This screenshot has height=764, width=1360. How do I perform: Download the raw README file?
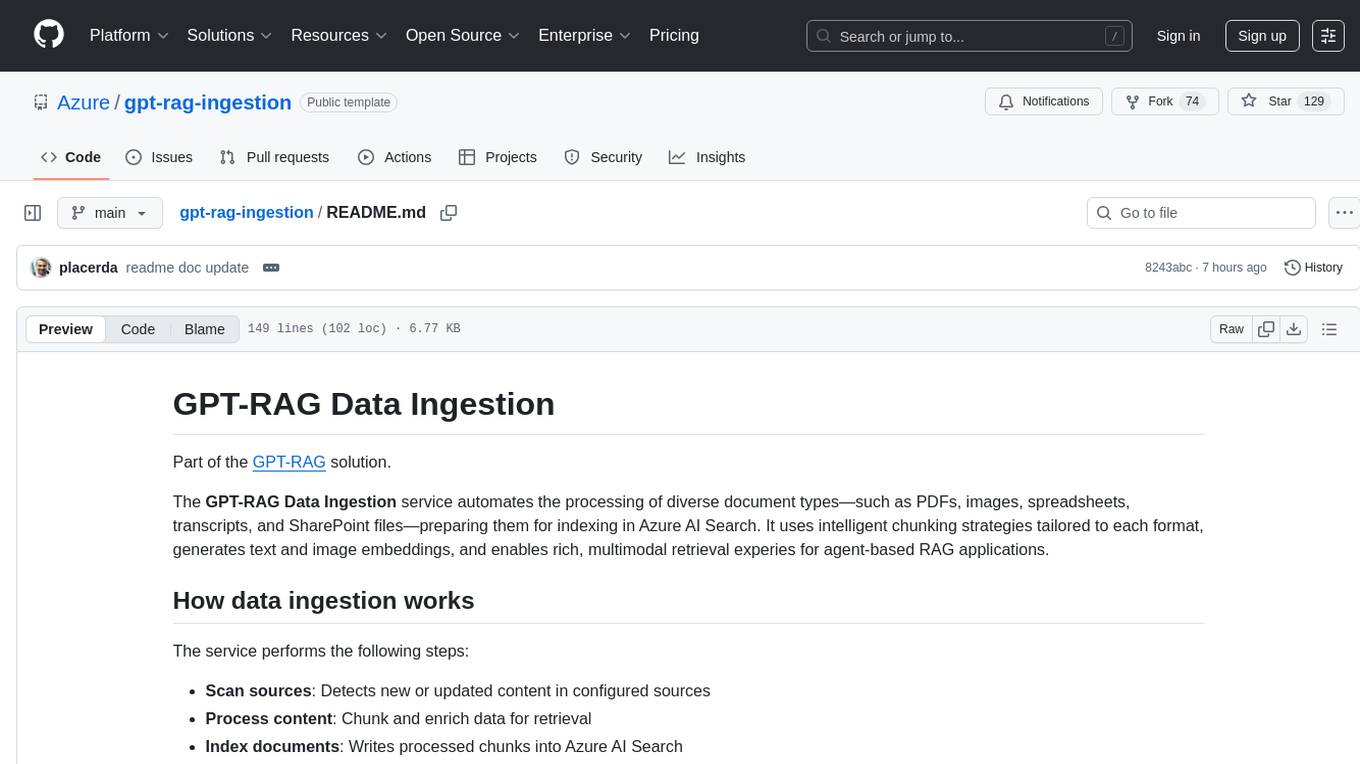point(1293,329)
